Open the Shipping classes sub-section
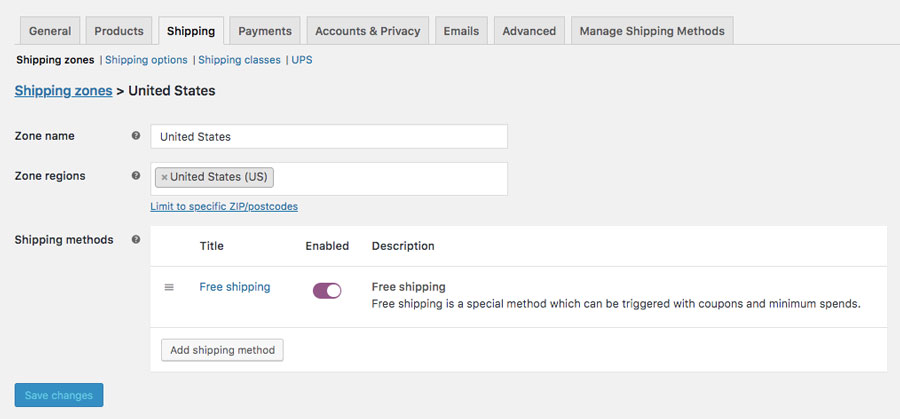 click(x=239, y=60)
